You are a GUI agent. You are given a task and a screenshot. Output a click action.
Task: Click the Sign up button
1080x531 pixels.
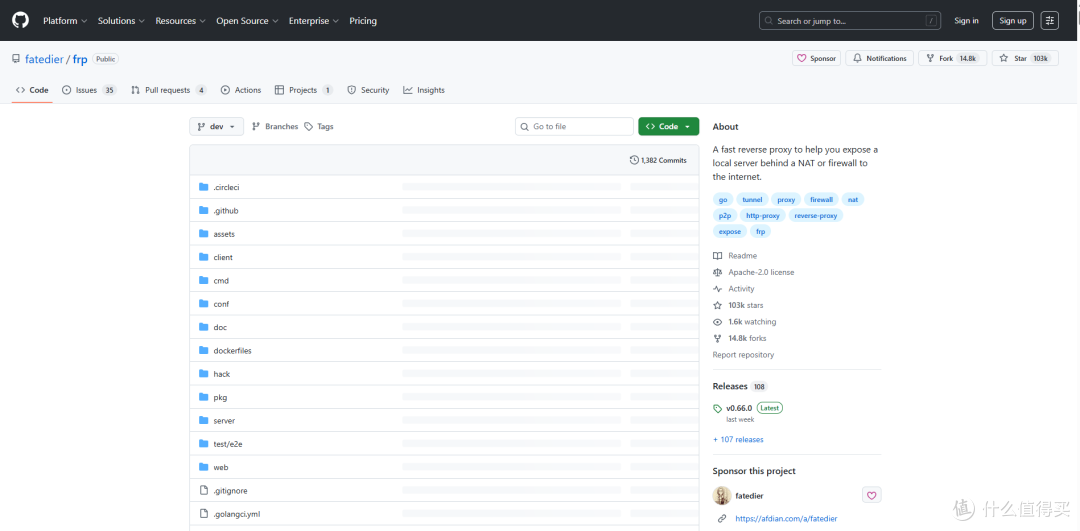click(x=1012, y=21)
